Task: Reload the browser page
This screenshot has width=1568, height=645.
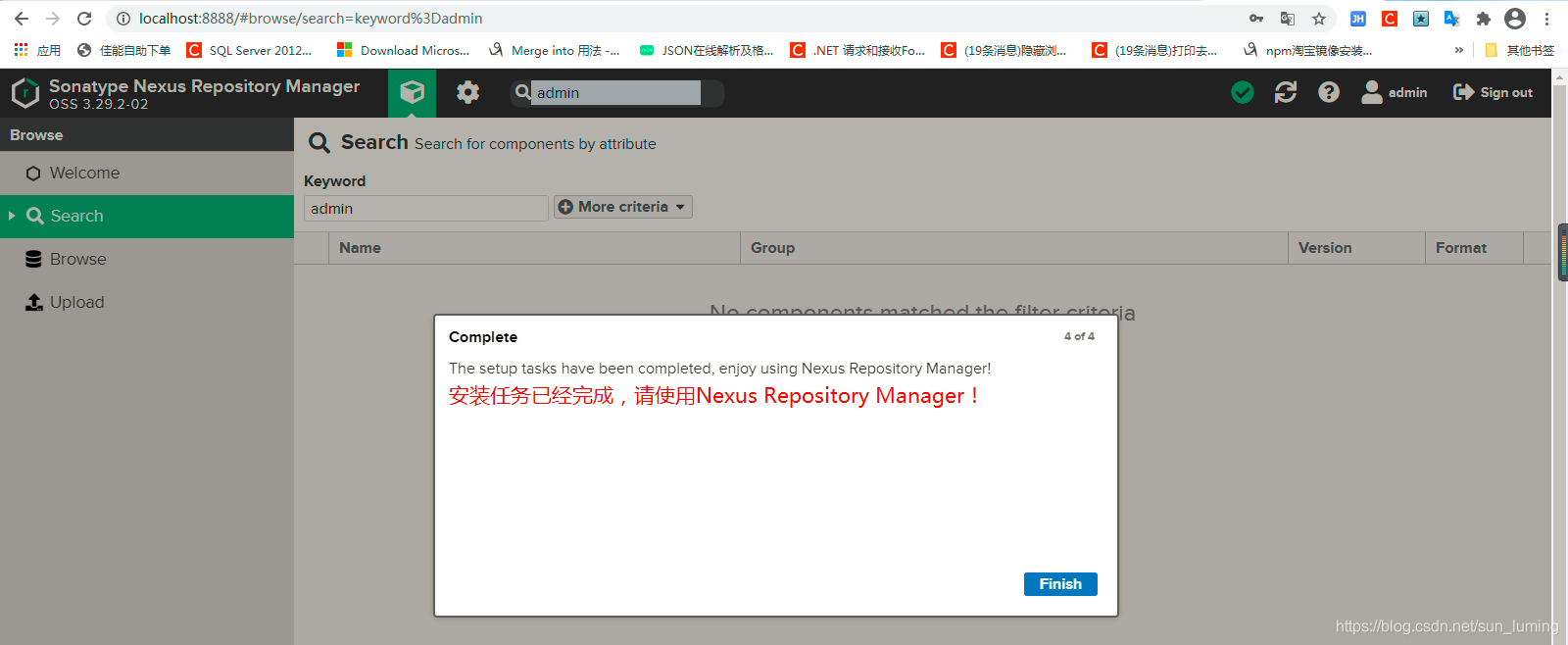Action: click(84, 19)
